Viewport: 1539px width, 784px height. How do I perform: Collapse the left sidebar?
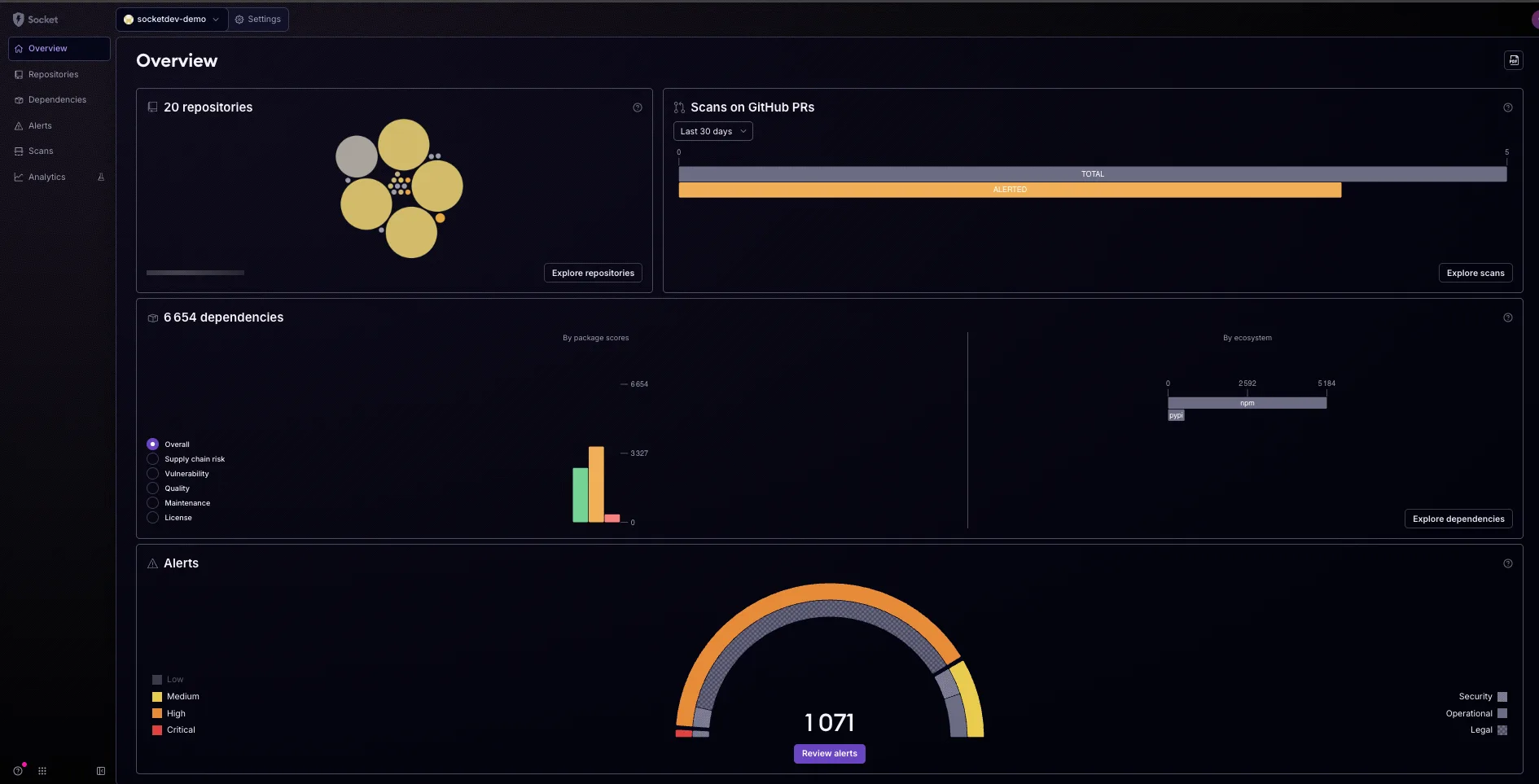pyautogui.click(x=100, y=771)
